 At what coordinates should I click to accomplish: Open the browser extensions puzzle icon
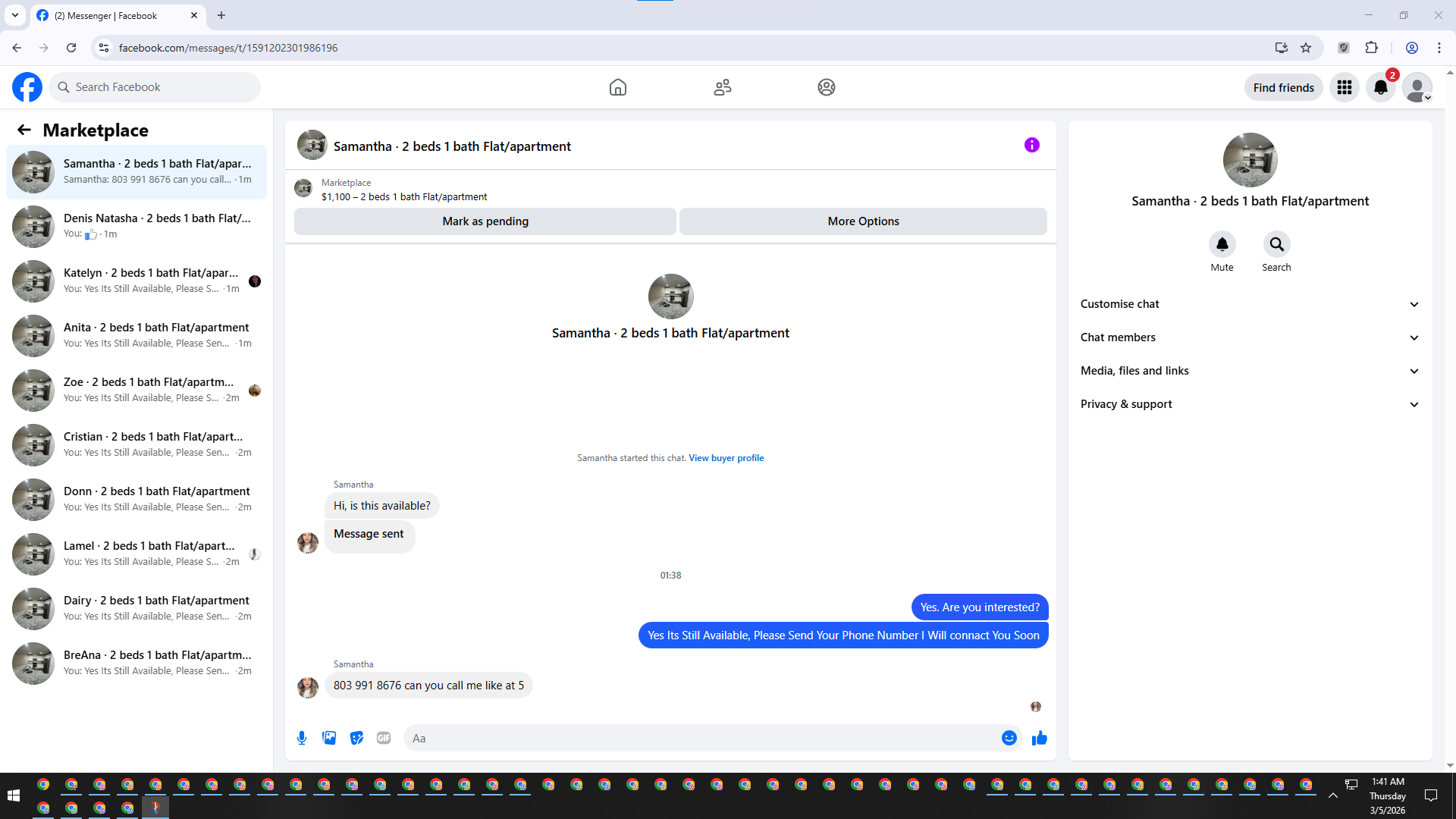tap(1372, 48)
